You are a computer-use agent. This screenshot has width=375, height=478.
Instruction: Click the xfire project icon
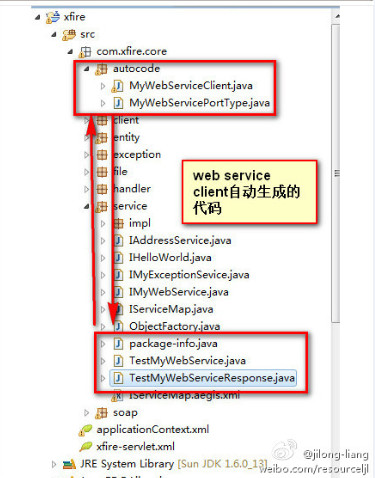pos(53,17)
